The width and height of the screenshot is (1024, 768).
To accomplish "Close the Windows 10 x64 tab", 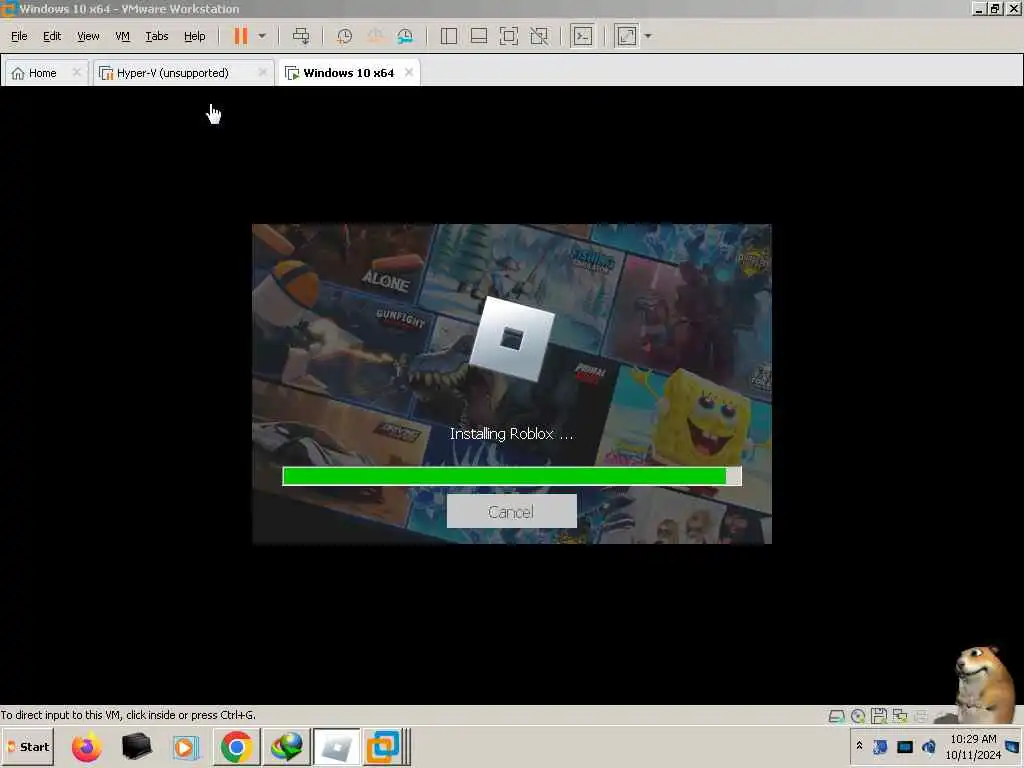I will point(409,72).
